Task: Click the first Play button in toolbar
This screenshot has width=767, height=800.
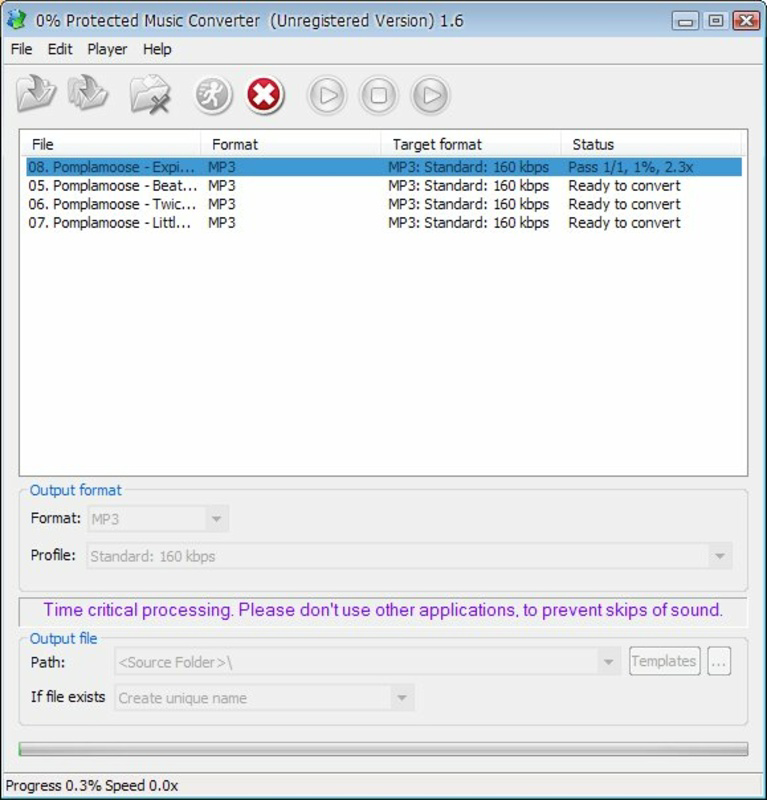Action: 327,95
